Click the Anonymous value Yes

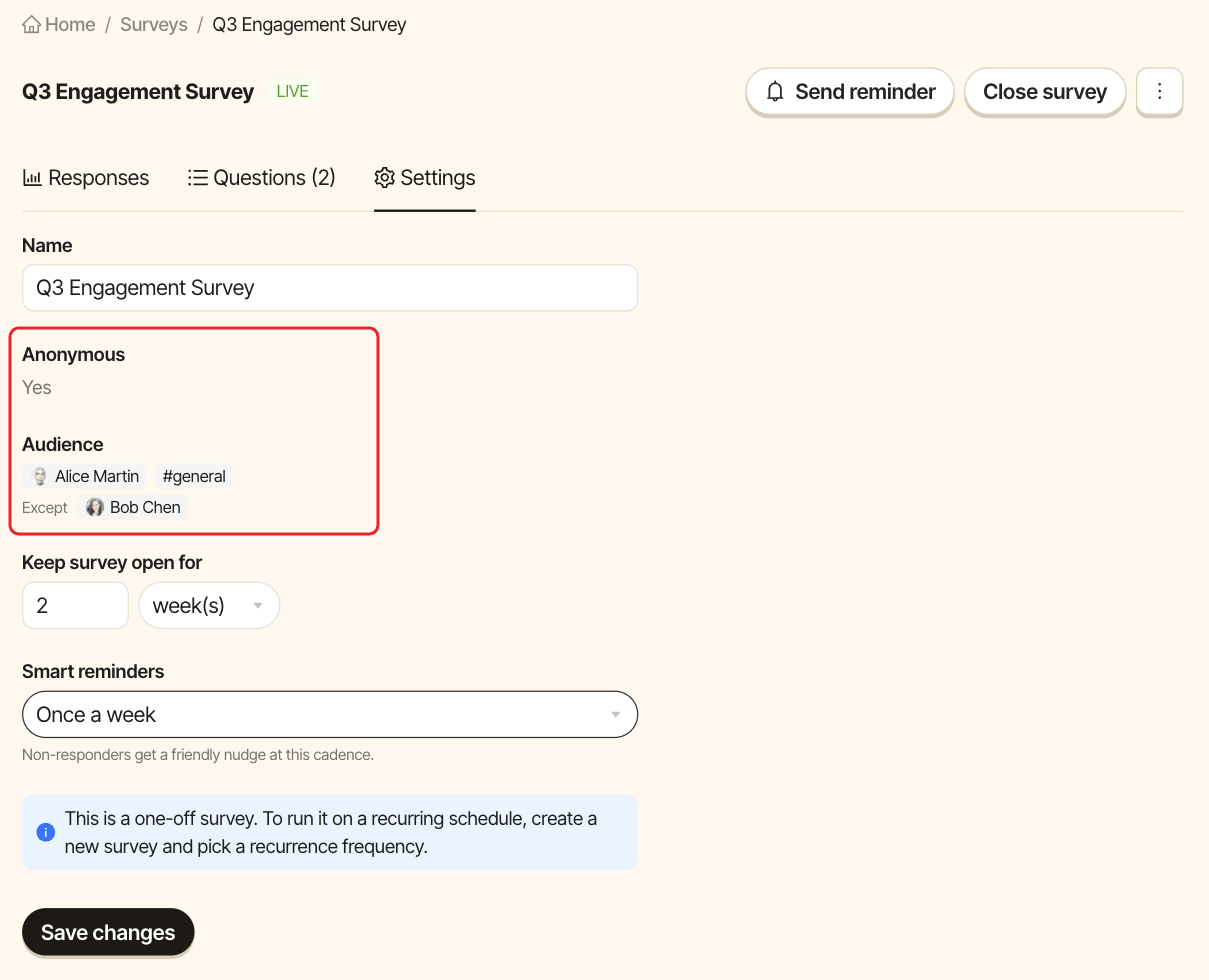pyautogui.click(x=37, y=387)
